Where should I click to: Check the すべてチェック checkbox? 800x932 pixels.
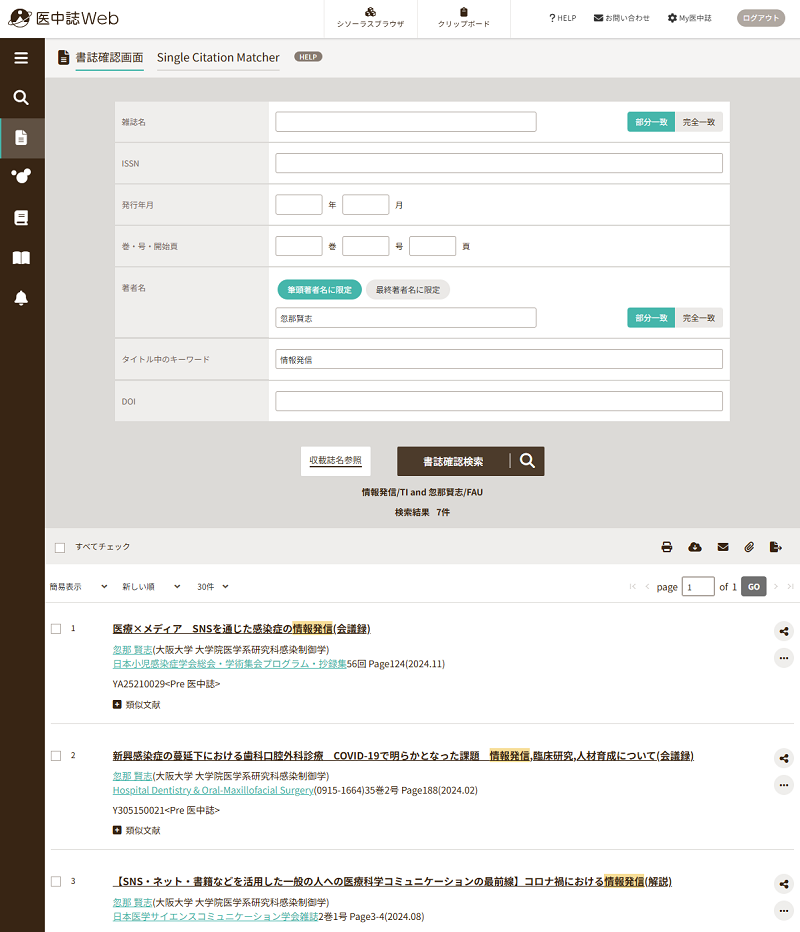coord(60,547)
